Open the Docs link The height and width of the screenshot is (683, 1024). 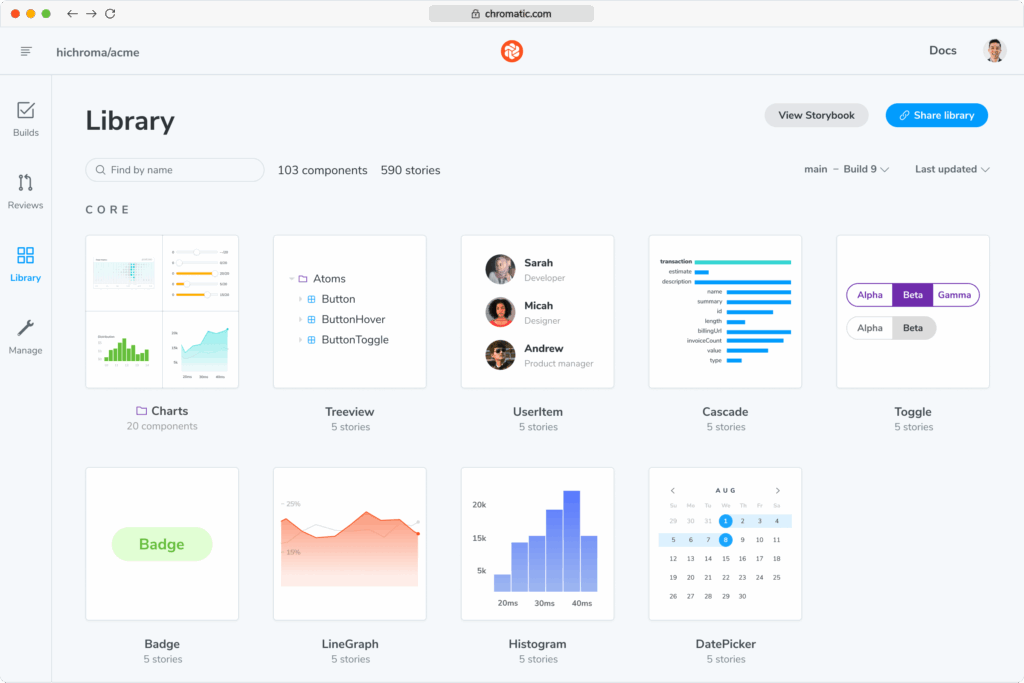coord(942,51)
